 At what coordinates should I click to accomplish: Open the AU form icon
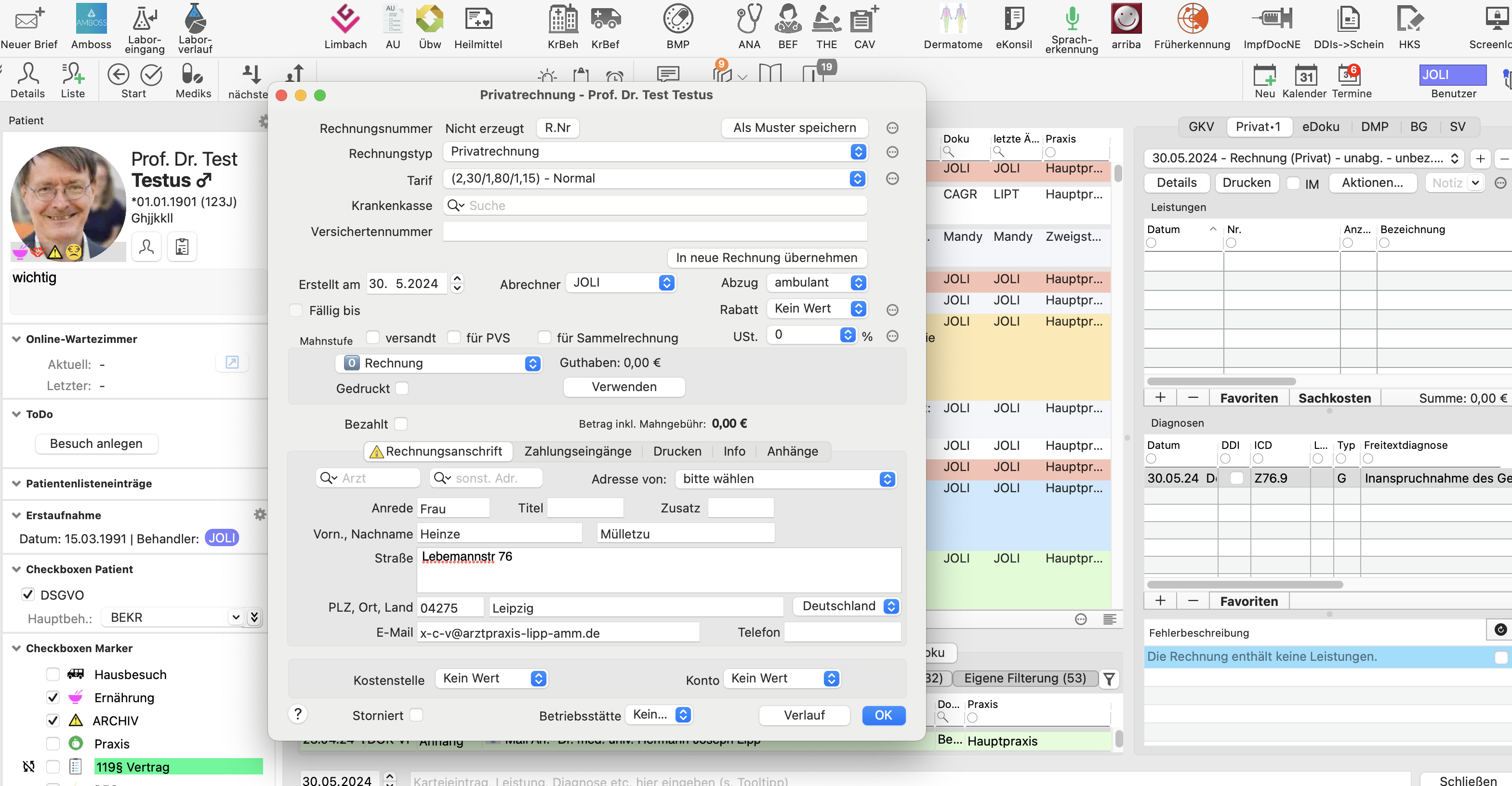pyautogui.click(x=393, y=26)
